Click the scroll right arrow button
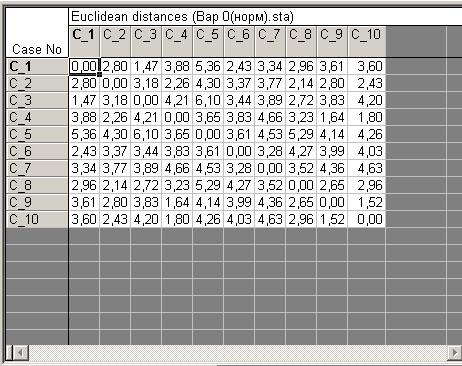 point(454,353)
